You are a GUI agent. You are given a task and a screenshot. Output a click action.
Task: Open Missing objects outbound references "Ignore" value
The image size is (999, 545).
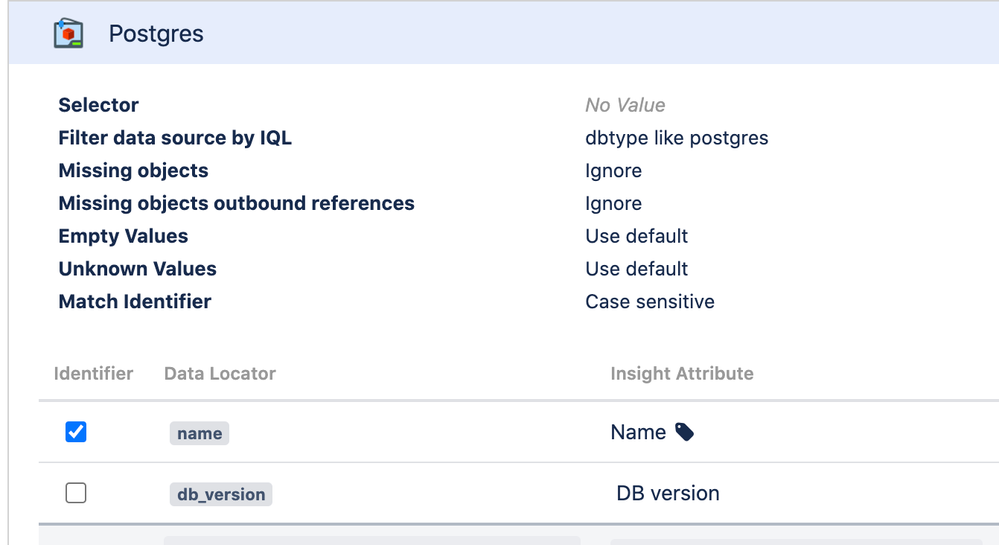click(613, 204)
